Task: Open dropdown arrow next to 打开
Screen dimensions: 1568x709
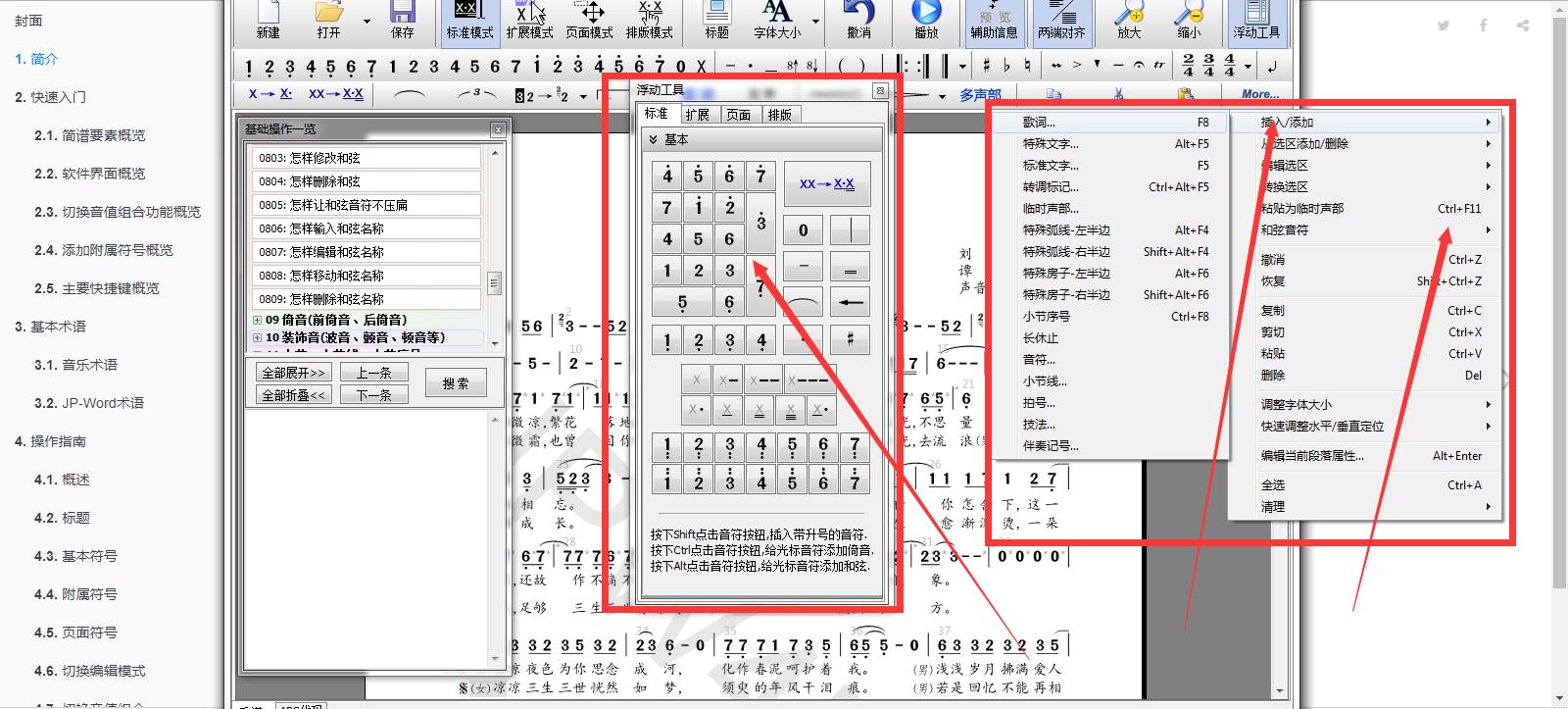Action: tap(367, 21)
